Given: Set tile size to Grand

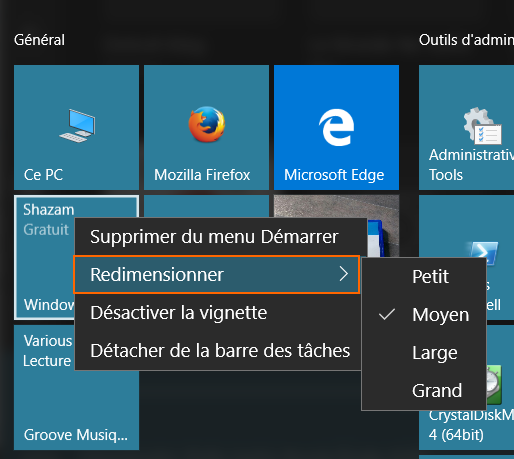Looking at the screenshot, I should click(424, 391).
